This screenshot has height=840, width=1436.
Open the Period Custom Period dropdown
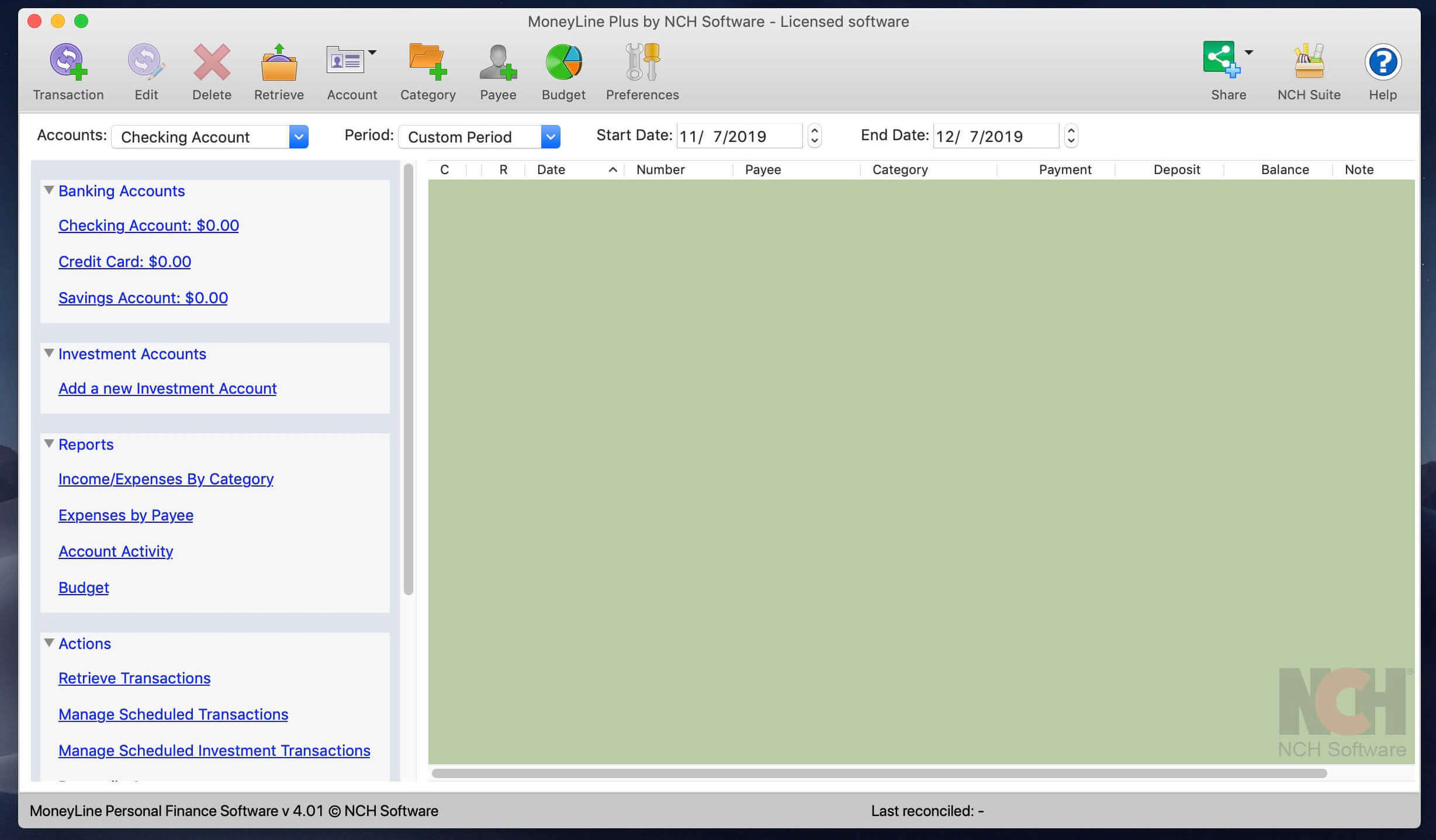coord(479,137)
